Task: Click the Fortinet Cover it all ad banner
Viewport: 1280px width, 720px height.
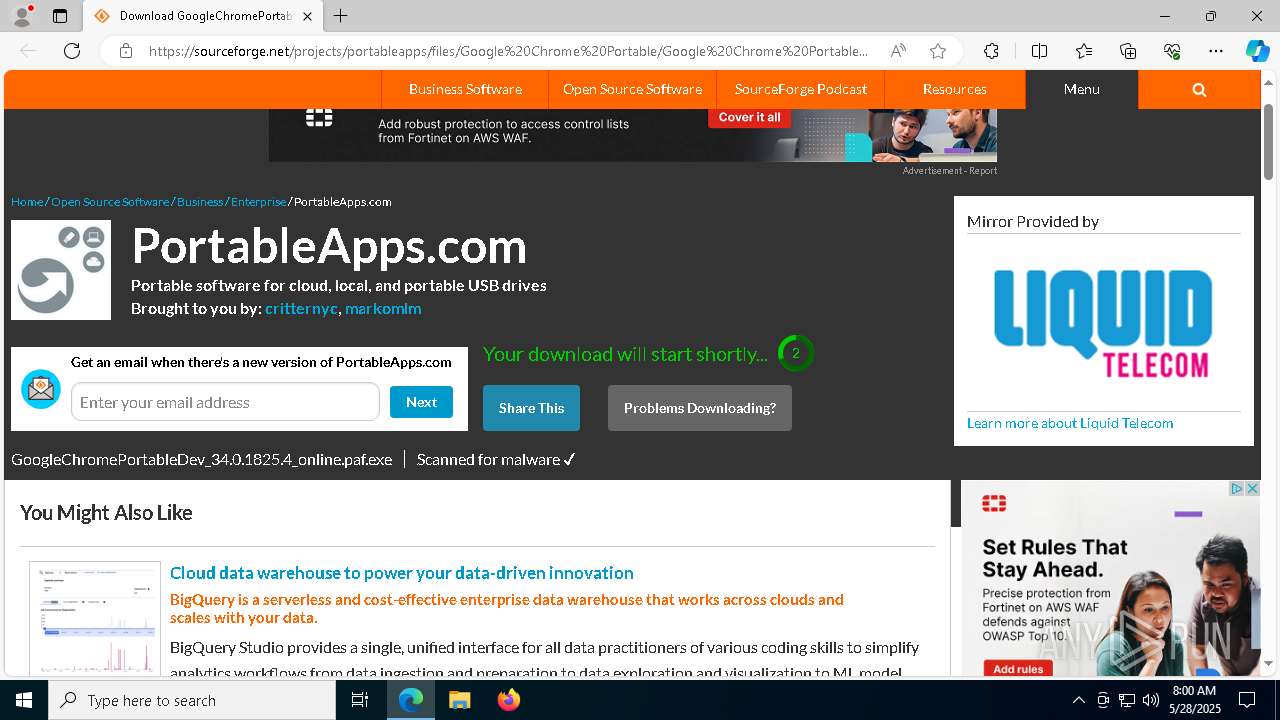Action: click(x=632, y=135)
